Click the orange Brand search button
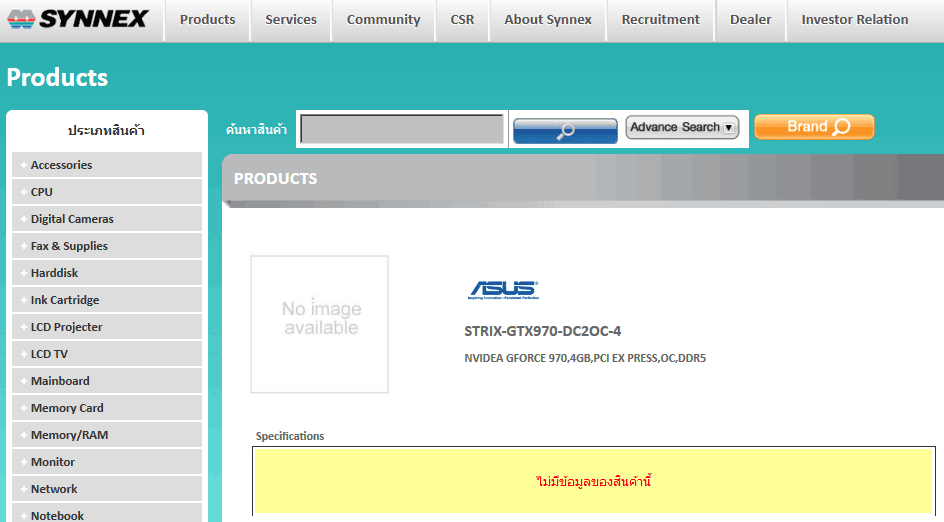This screenshot has width=944, height=522. [x=814, y=127]
